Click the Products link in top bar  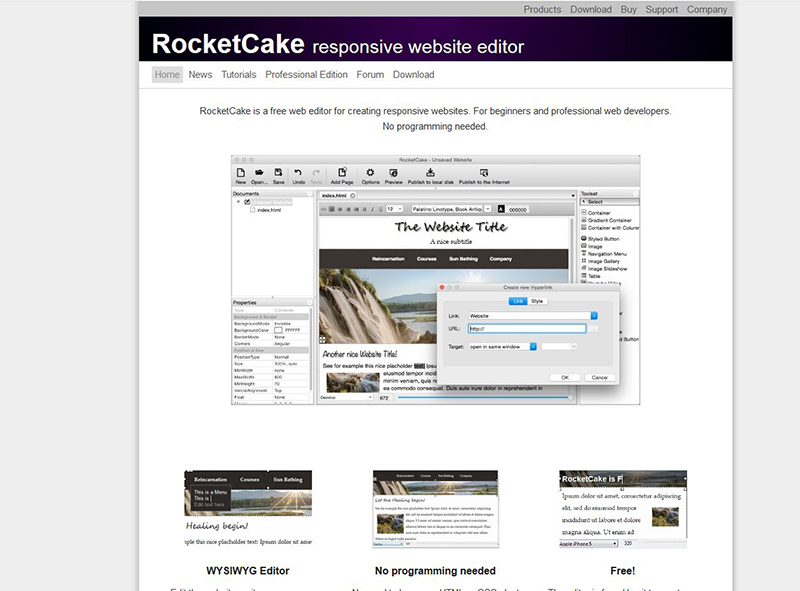pyautogui.click(x=542, y=9)
